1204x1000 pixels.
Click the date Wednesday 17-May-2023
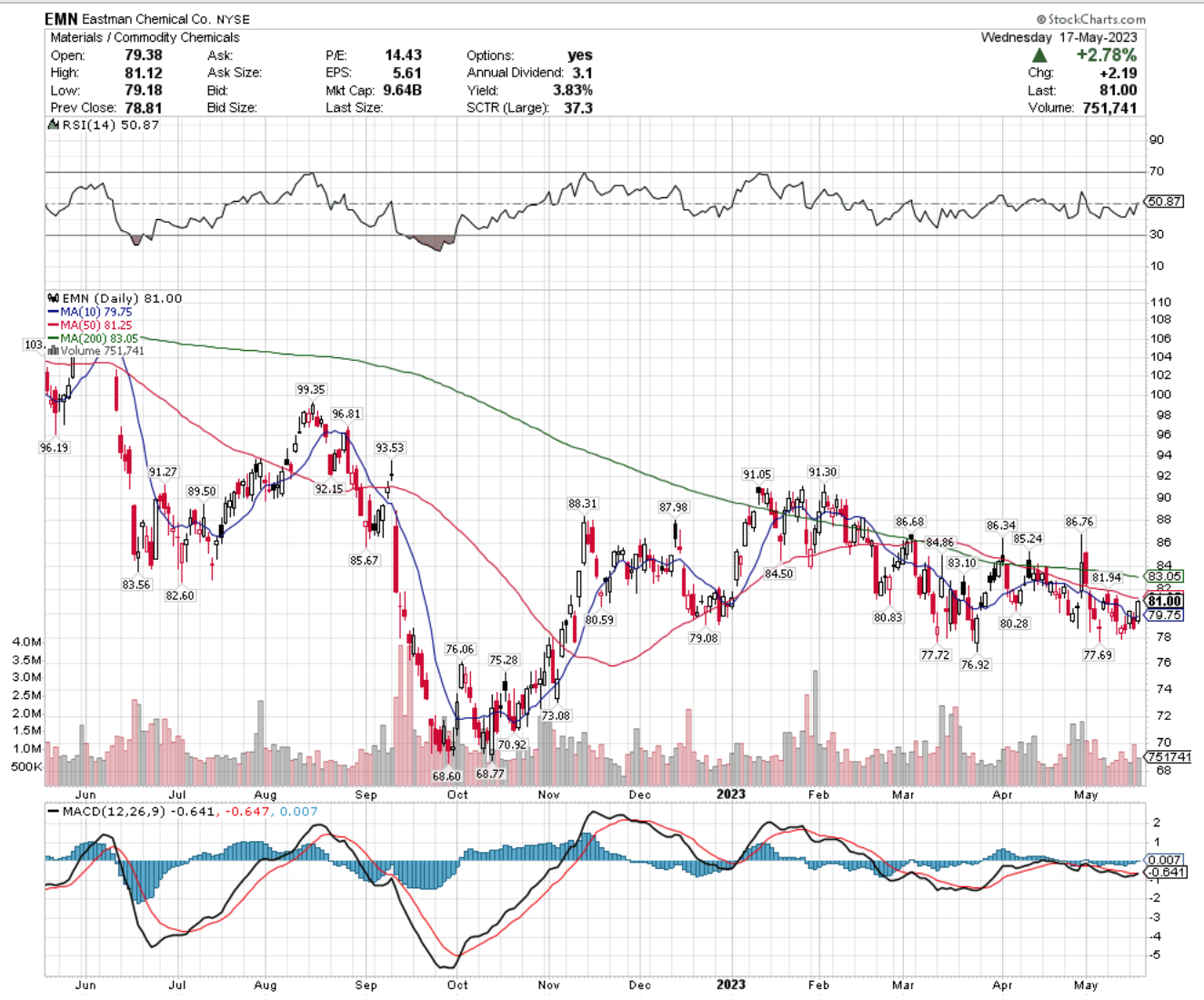click(x=1059, y=37)
